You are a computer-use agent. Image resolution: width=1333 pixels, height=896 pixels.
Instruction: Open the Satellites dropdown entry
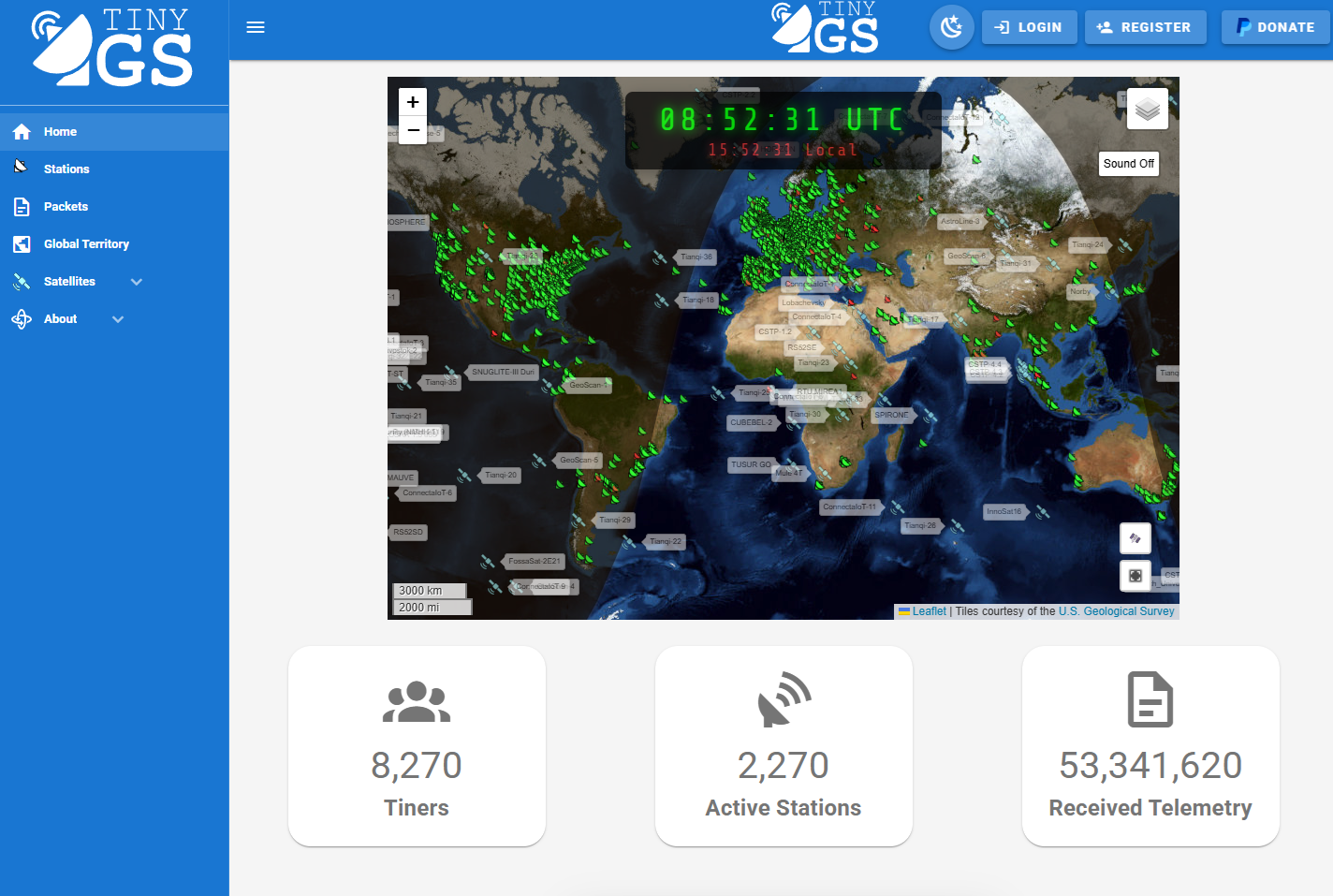click(x=69, y=281)
